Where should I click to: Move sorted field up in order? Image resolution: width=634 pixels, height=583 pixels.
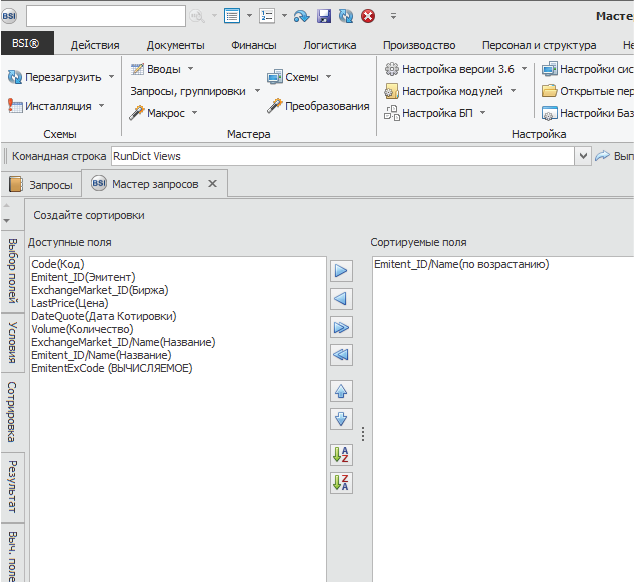(x=342, y=391)
